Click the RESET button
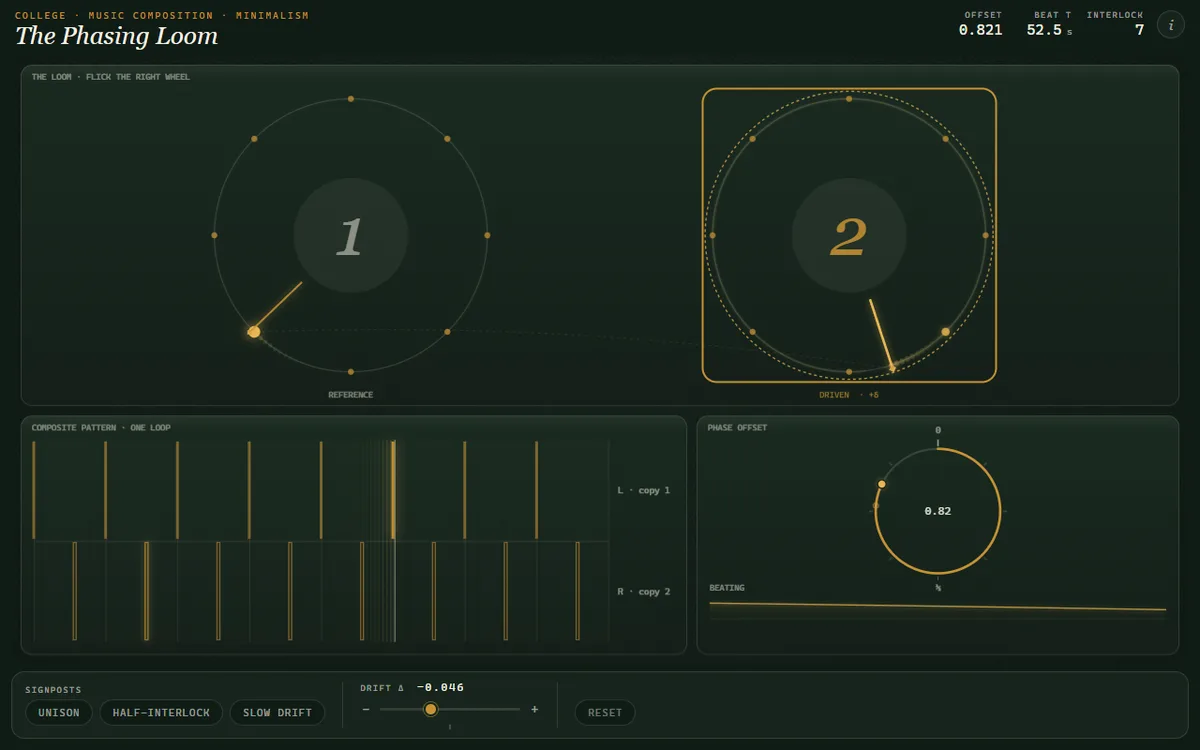The height and width of the screenshot is (750, 1200). coord(605,712)
